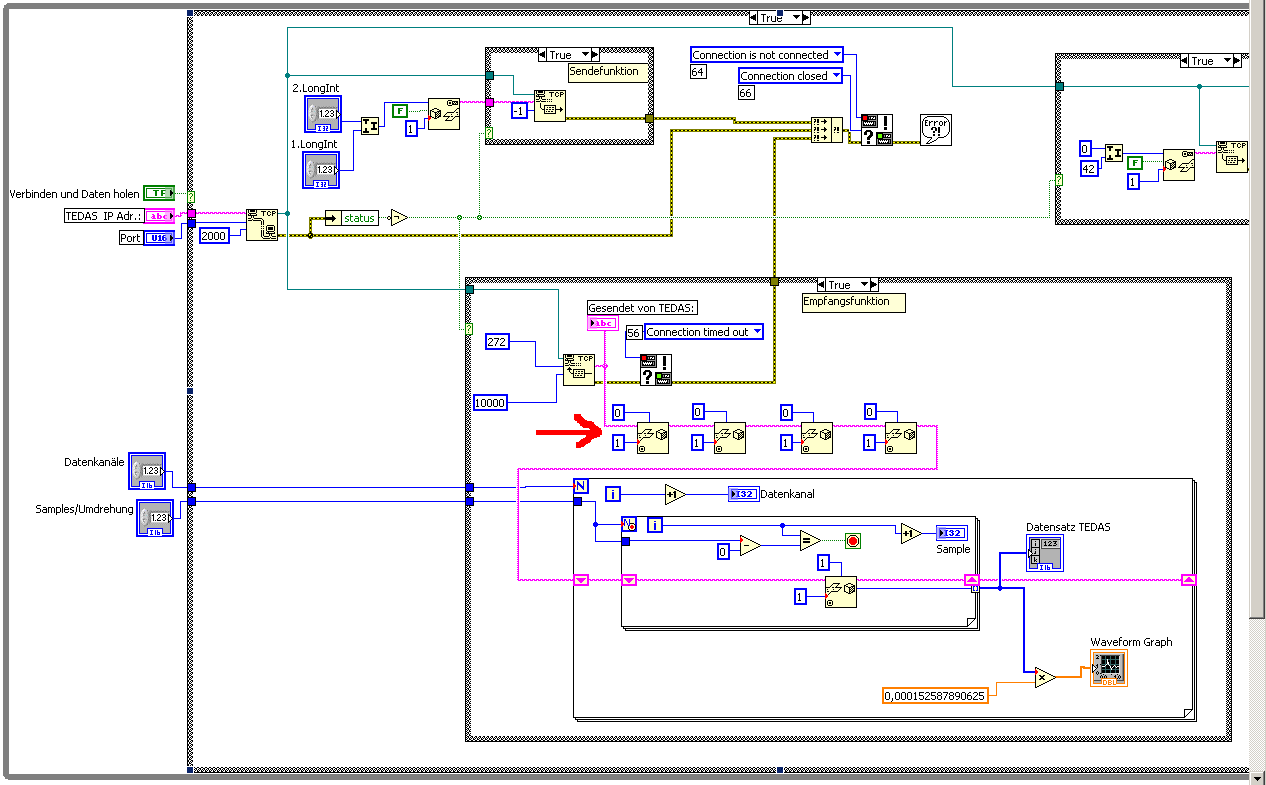Click the -1 constant in Sendefunktion
This screenshot has height=785, width=1266.
tap(518, 111)
